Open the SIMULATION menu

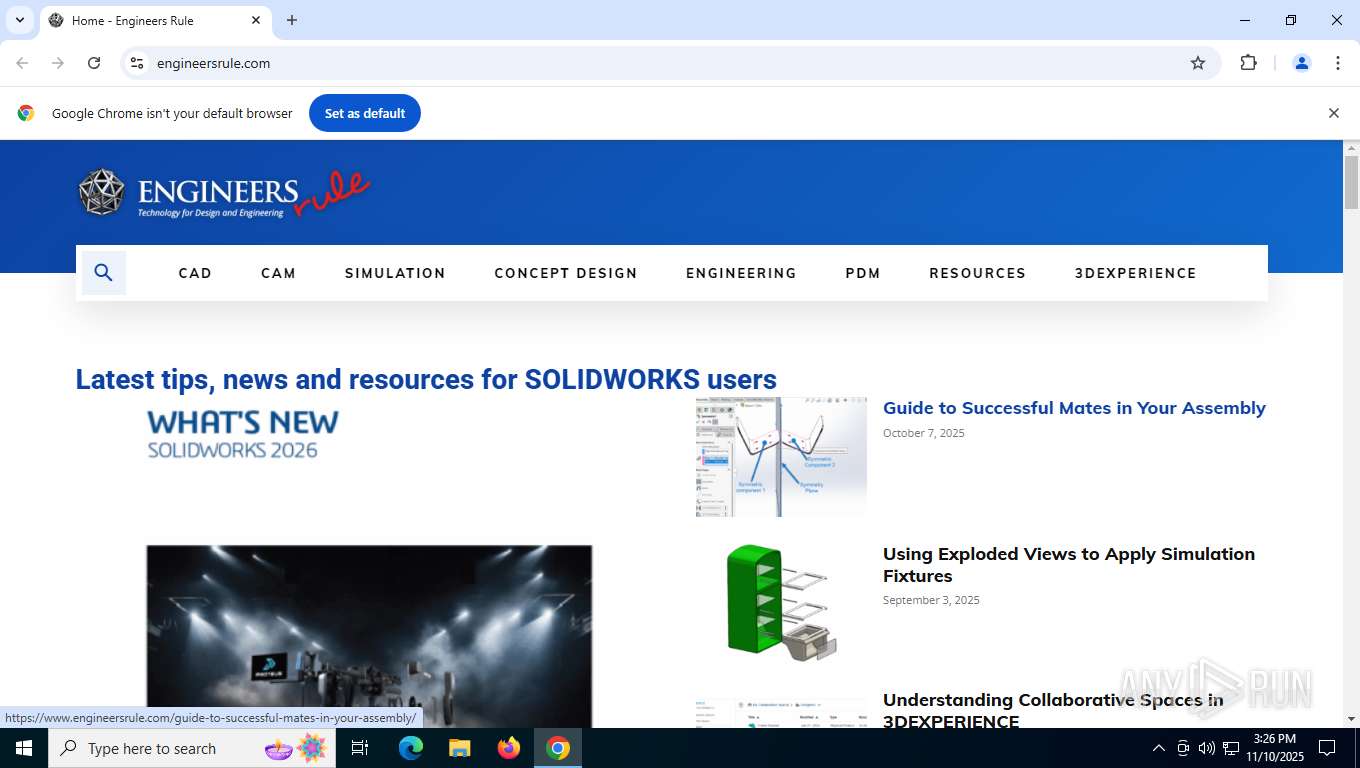pyautogui.click(x=395, y=273)
